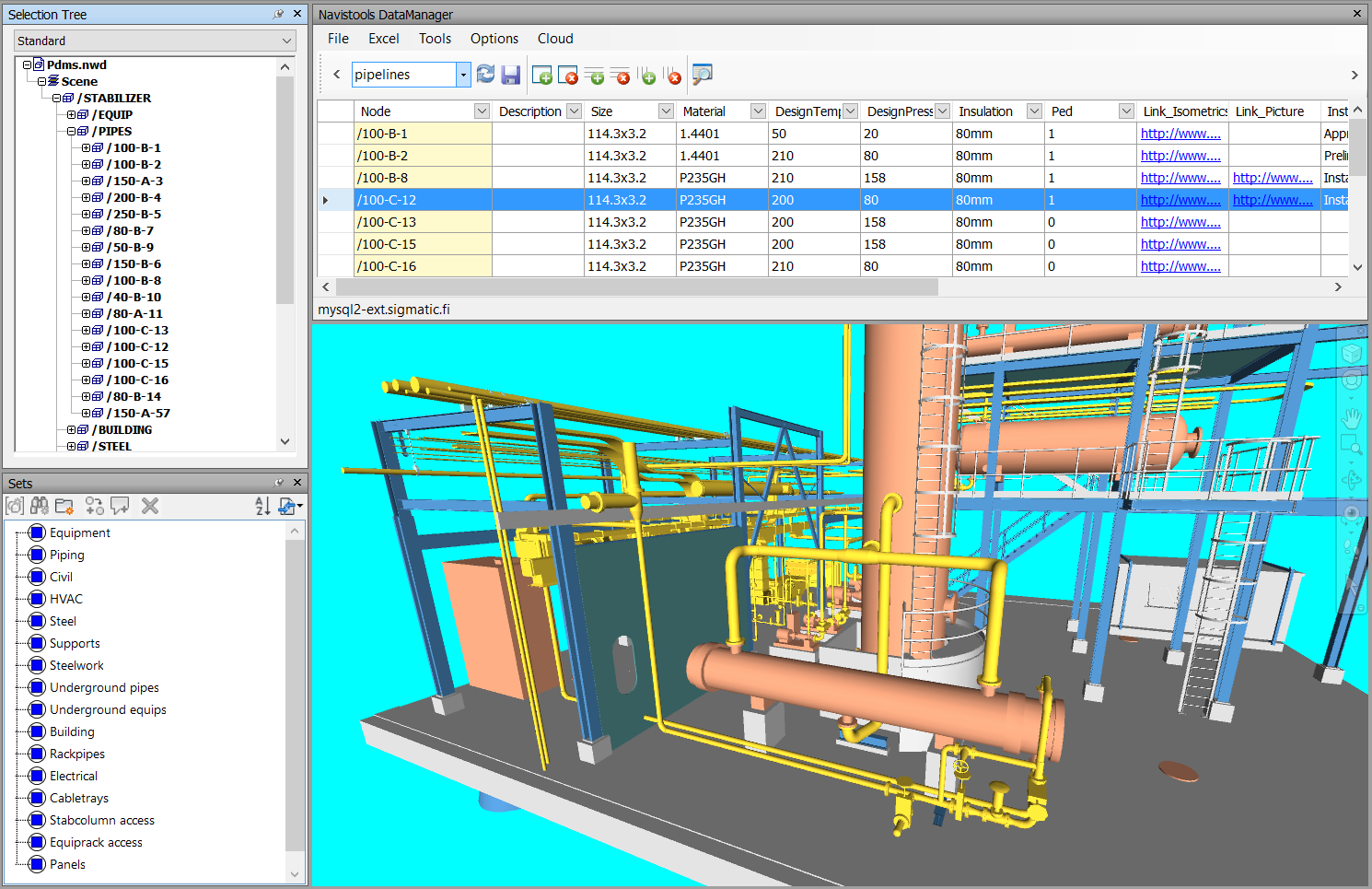Click the delete row icon

point(621,76)
